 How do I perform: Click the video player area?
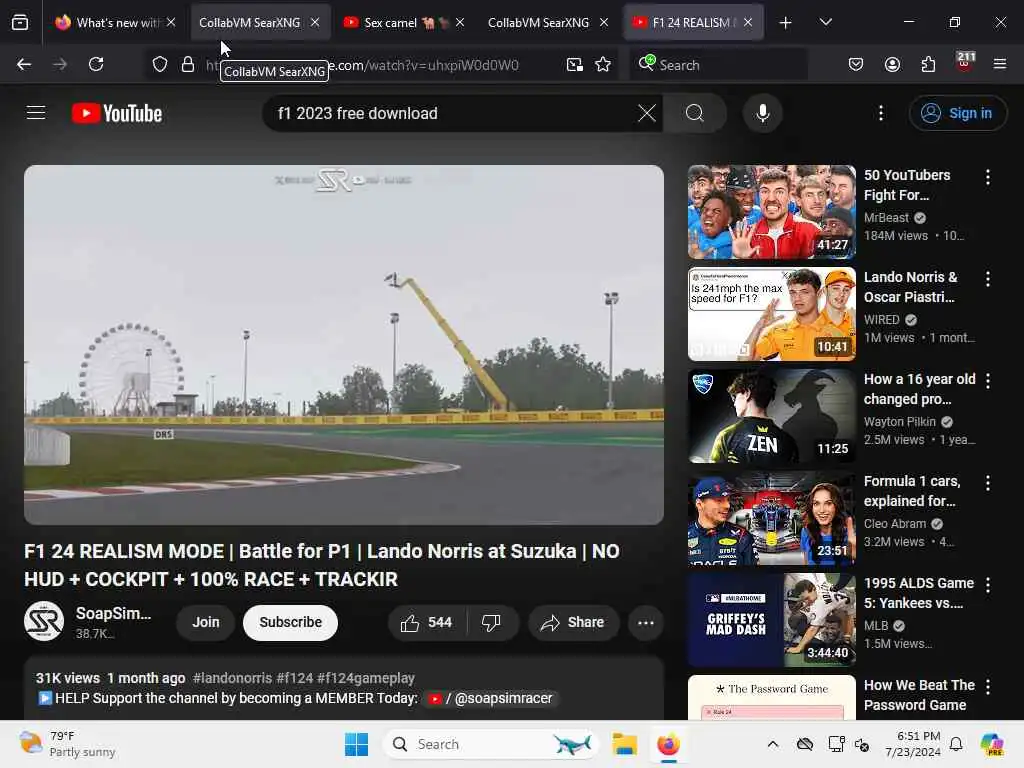(x=344, y=344)
